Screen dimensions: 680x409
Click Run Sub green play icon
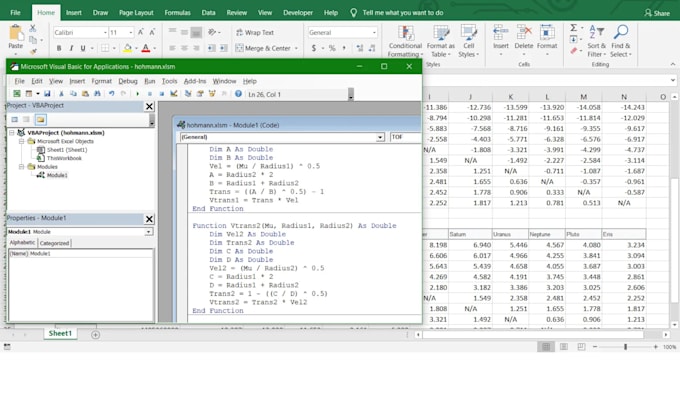pos(137,94)
